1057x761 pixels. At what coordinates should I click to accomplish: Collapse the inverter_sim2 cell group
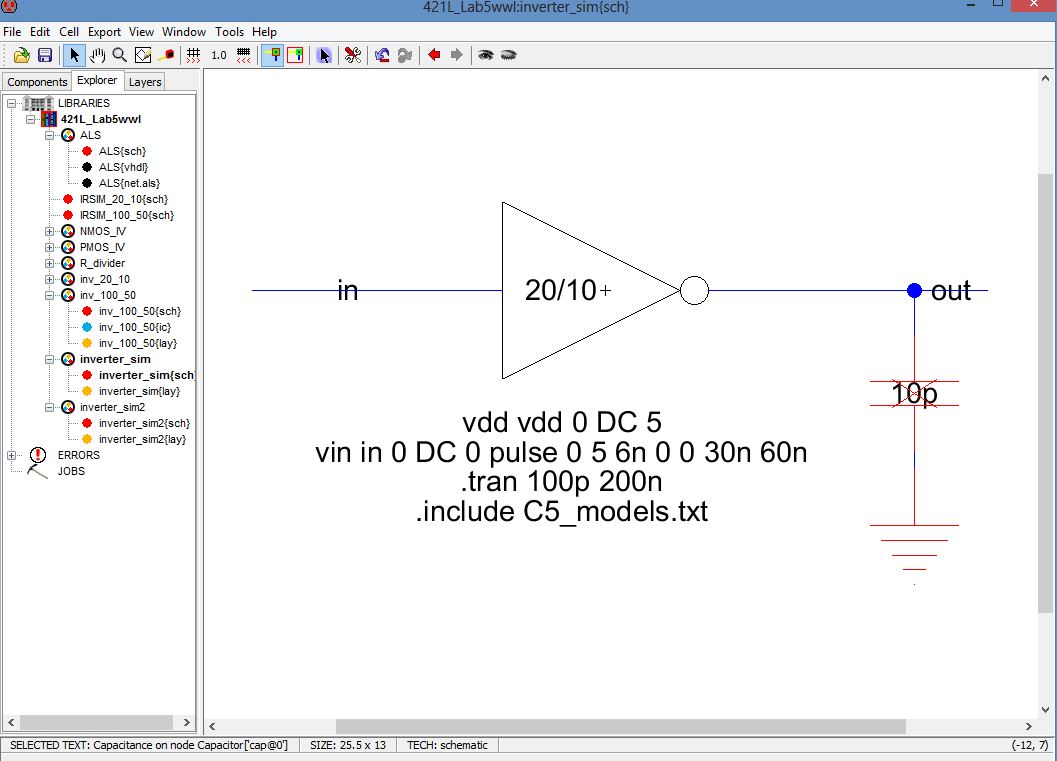coord(49,407)
